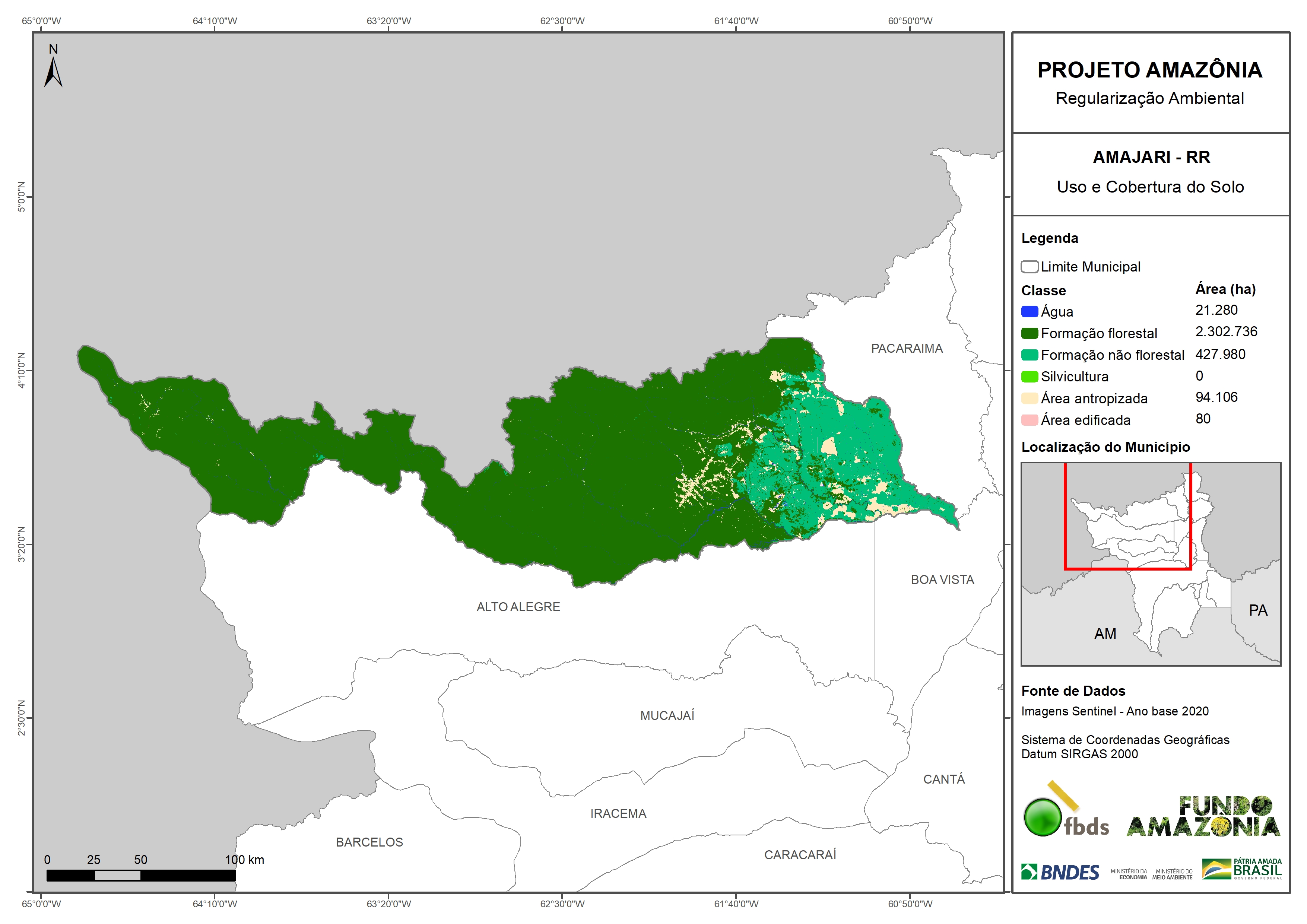Click the Formação não florestal swatch
The width and height of the screenshot is (1307, 924).
[1029, 355]
